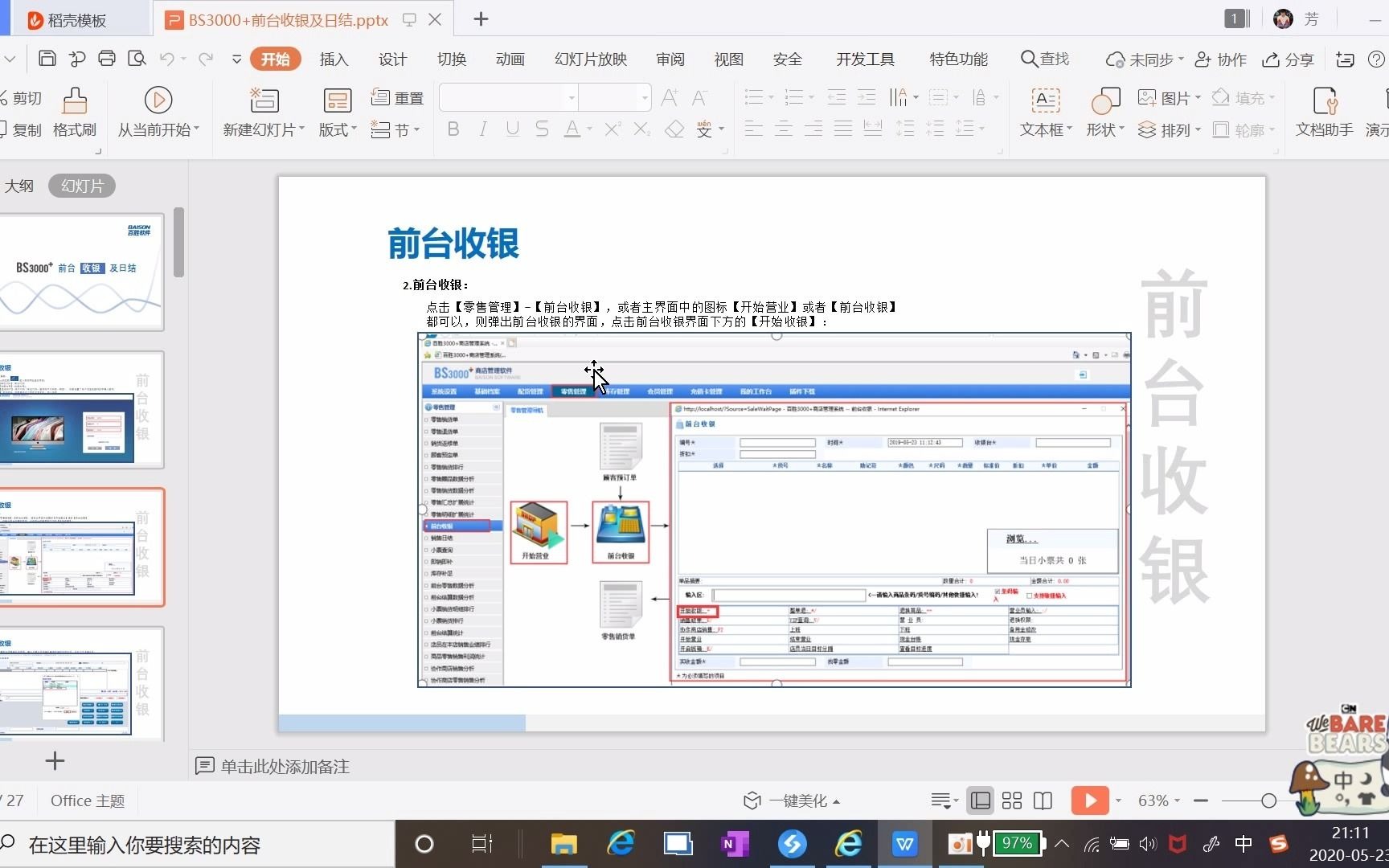Image resolution: width=1389 pixels, height=868 pixels.
Task: Decrease font size
Action: (699, 98)
